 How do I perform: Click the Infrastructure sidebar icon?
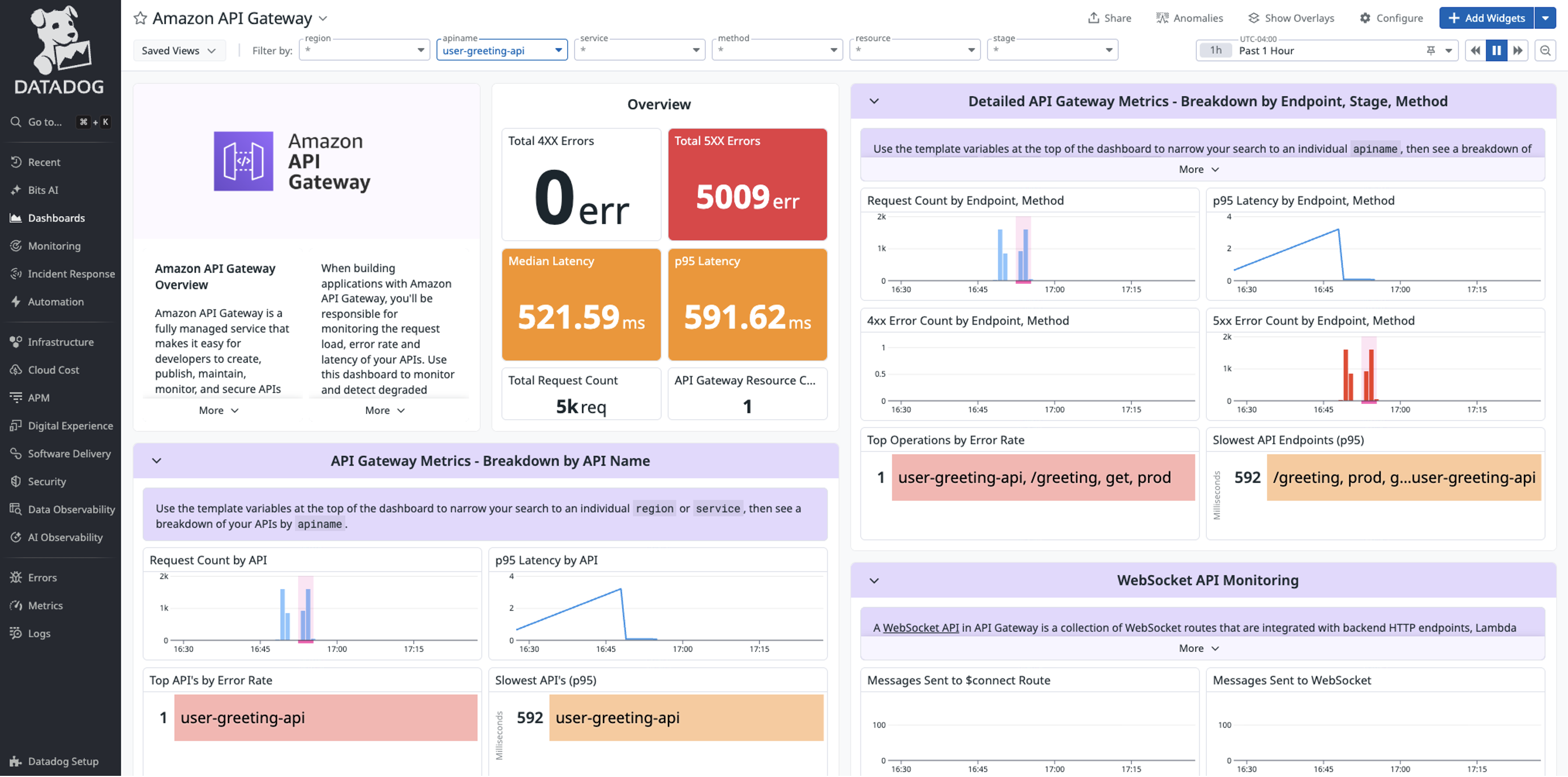click(16, 342)
